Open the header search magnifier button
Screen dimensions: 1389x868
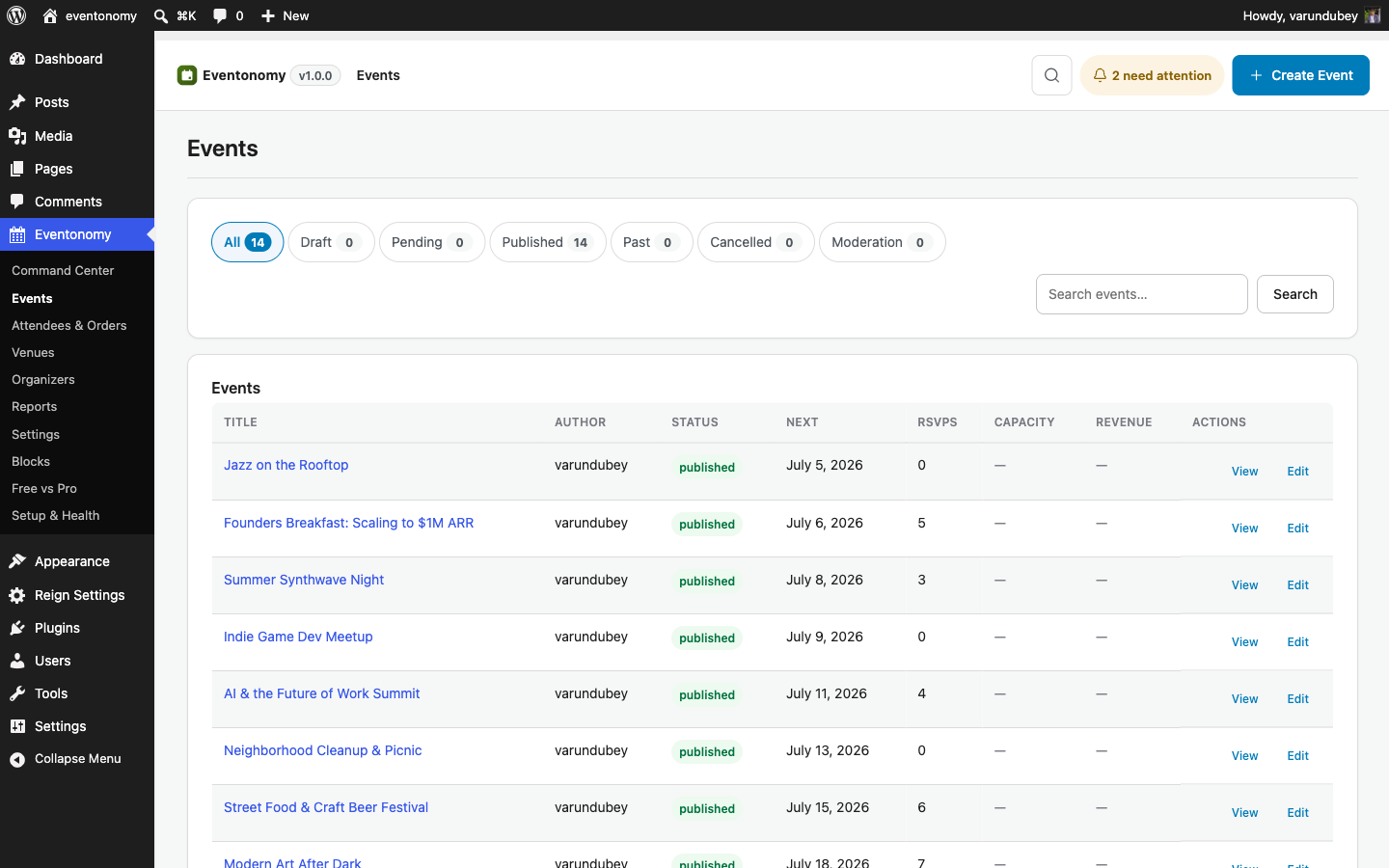coord(1051,75)
